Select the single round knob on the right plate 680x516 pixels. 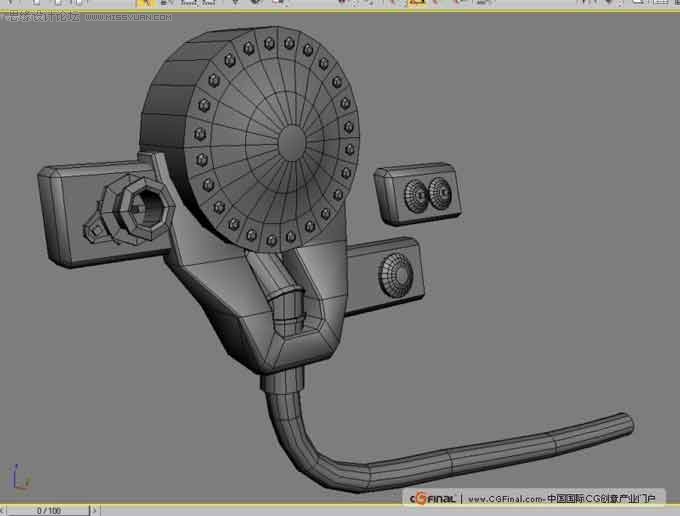click(x=396, y=275)
